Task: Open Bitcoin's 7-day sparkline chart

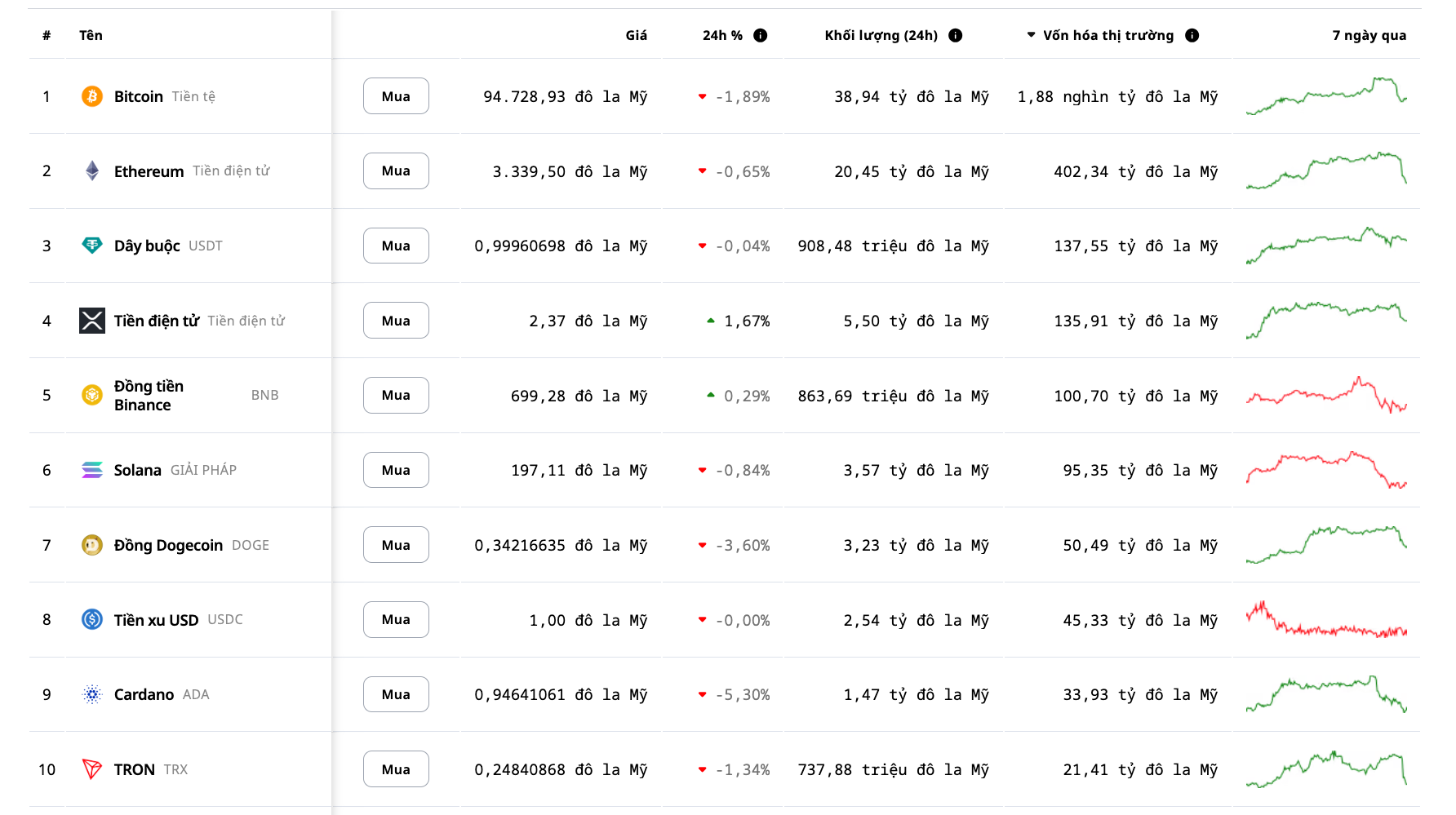Action: pos(1326,96)
